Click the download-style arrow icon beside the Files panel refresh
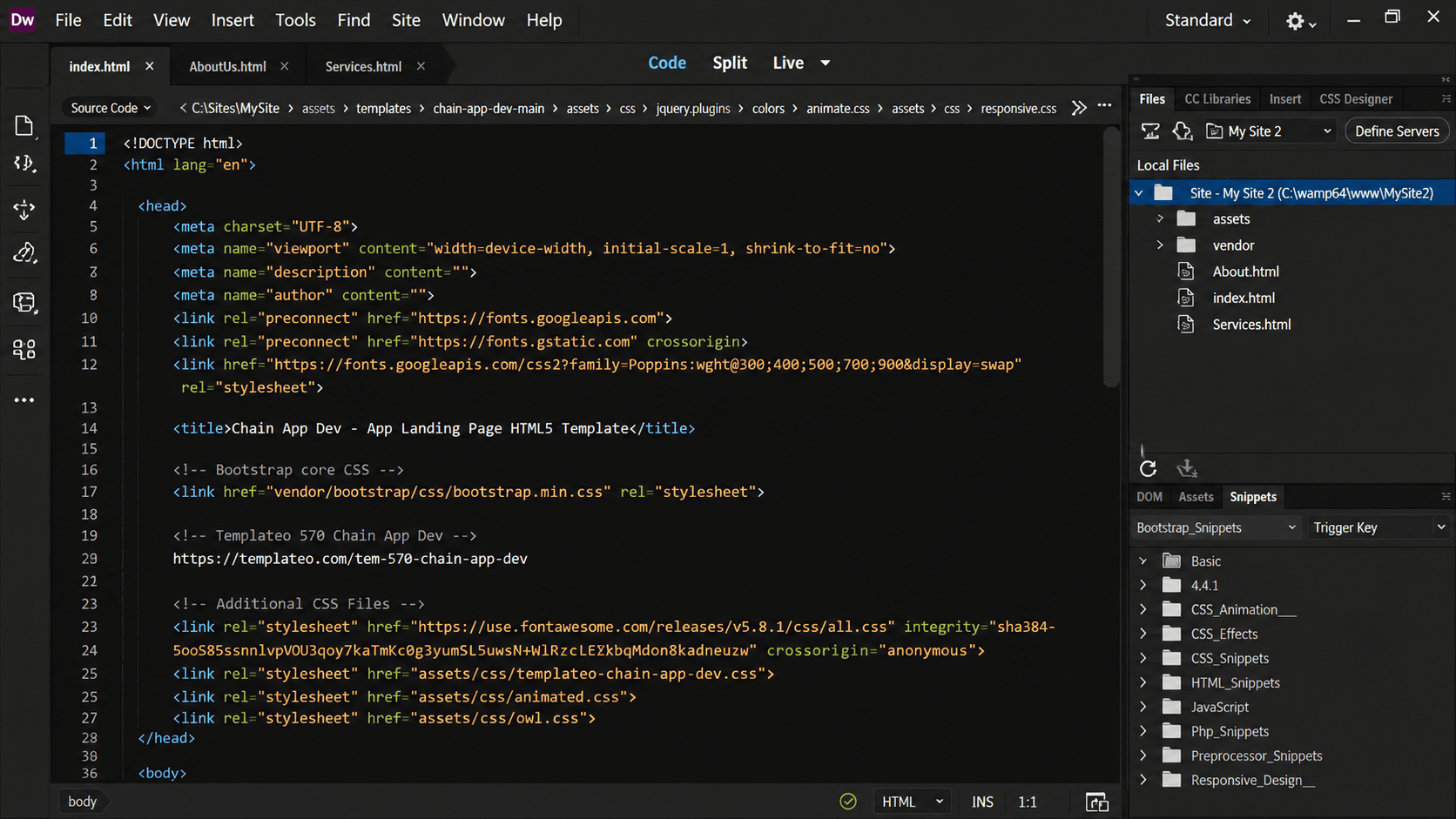This screenshot has width=1456, height=819. coord(1187,468)
